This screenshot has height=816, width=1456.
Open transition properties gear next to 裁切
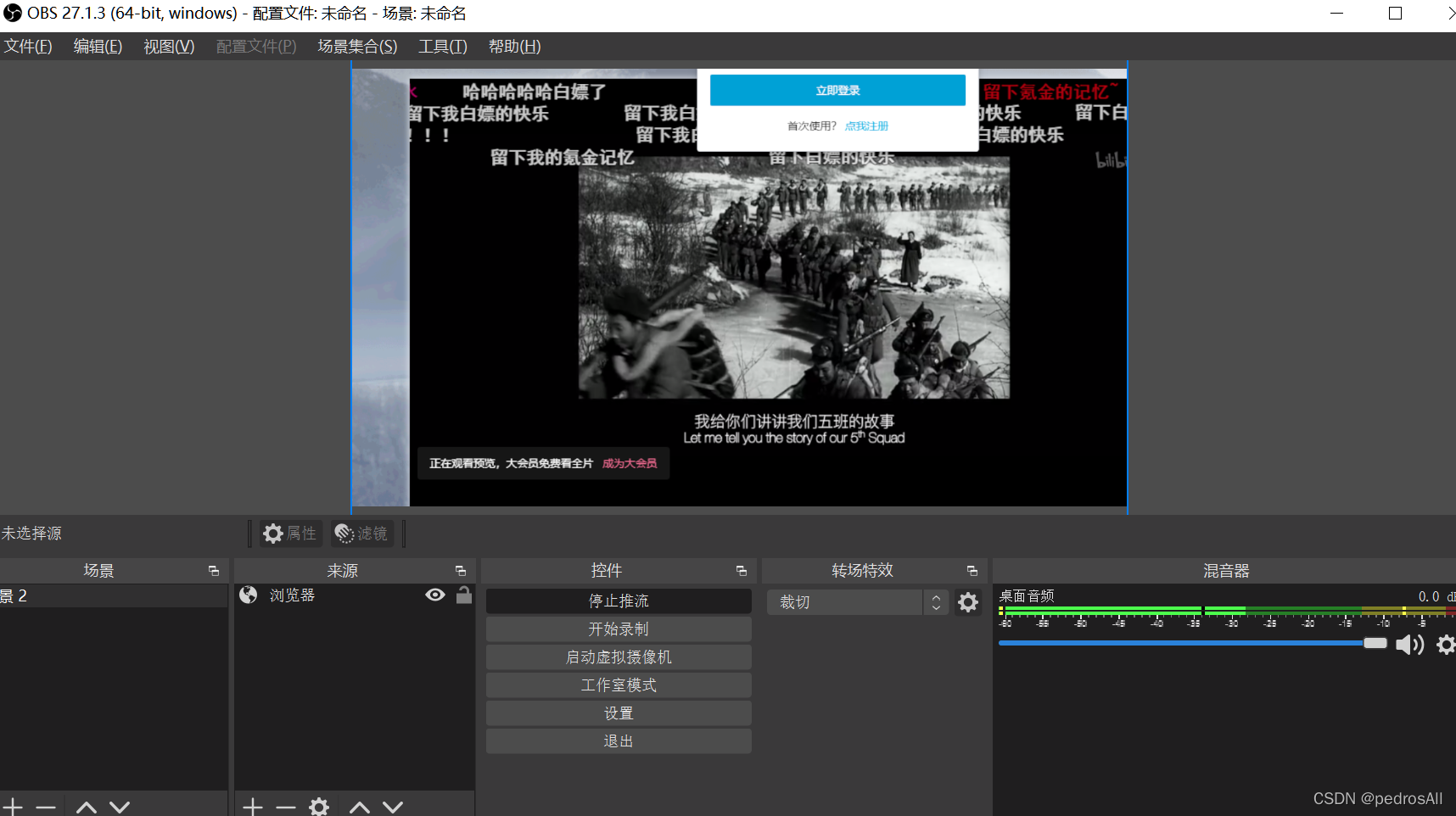[x=968, y=602]
